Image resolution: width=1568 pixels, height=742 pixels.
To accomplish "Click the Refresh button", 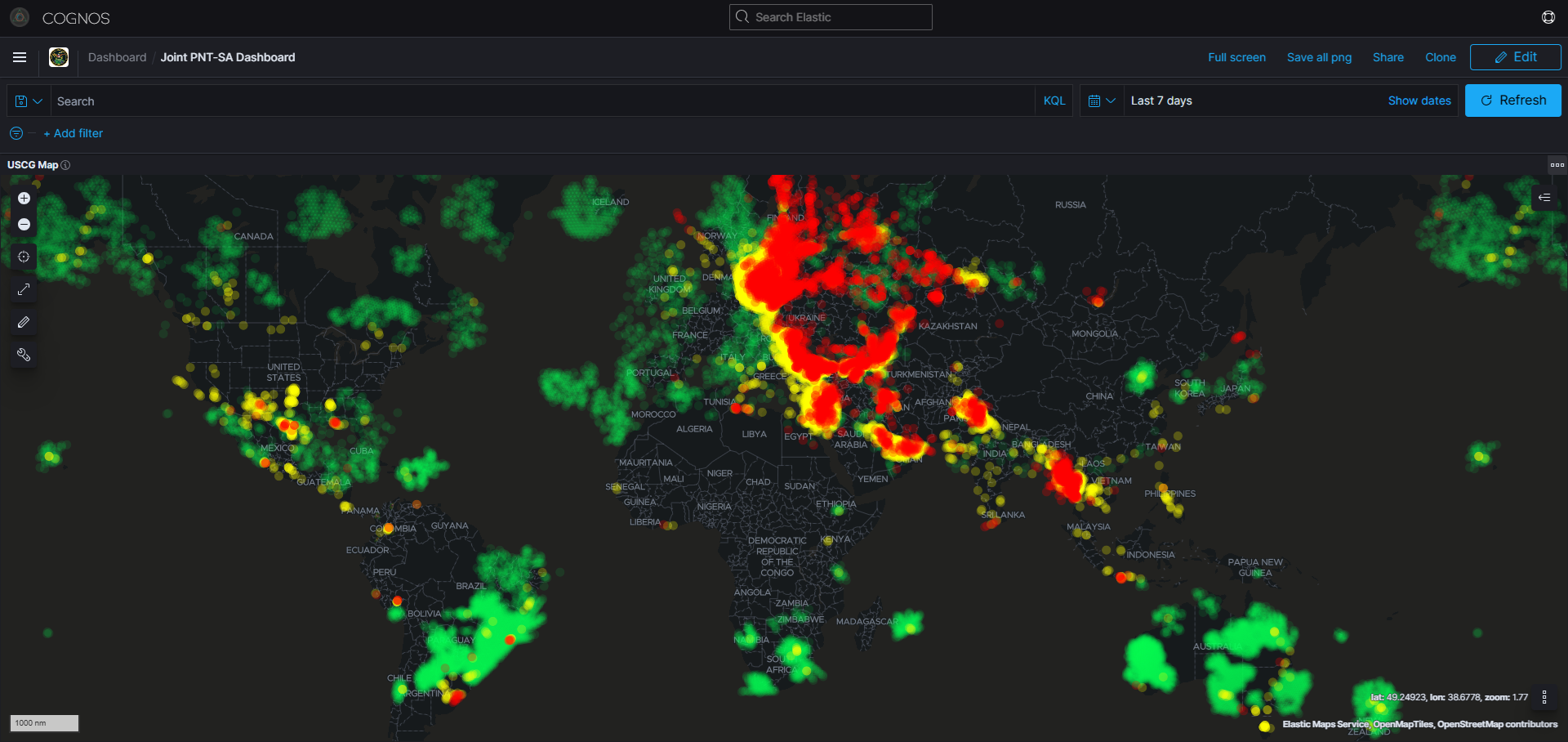I will 1512,101.
